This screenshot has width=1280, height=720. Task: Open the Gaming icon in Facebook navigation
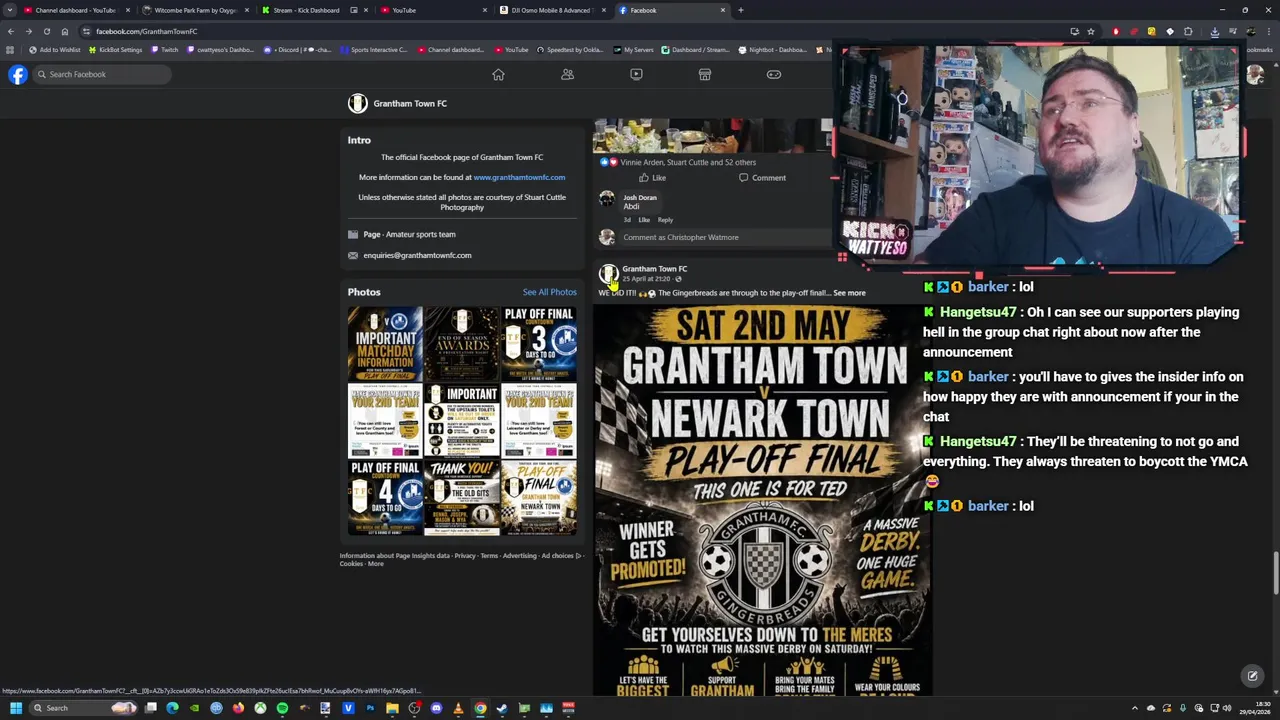pos(774,74)
